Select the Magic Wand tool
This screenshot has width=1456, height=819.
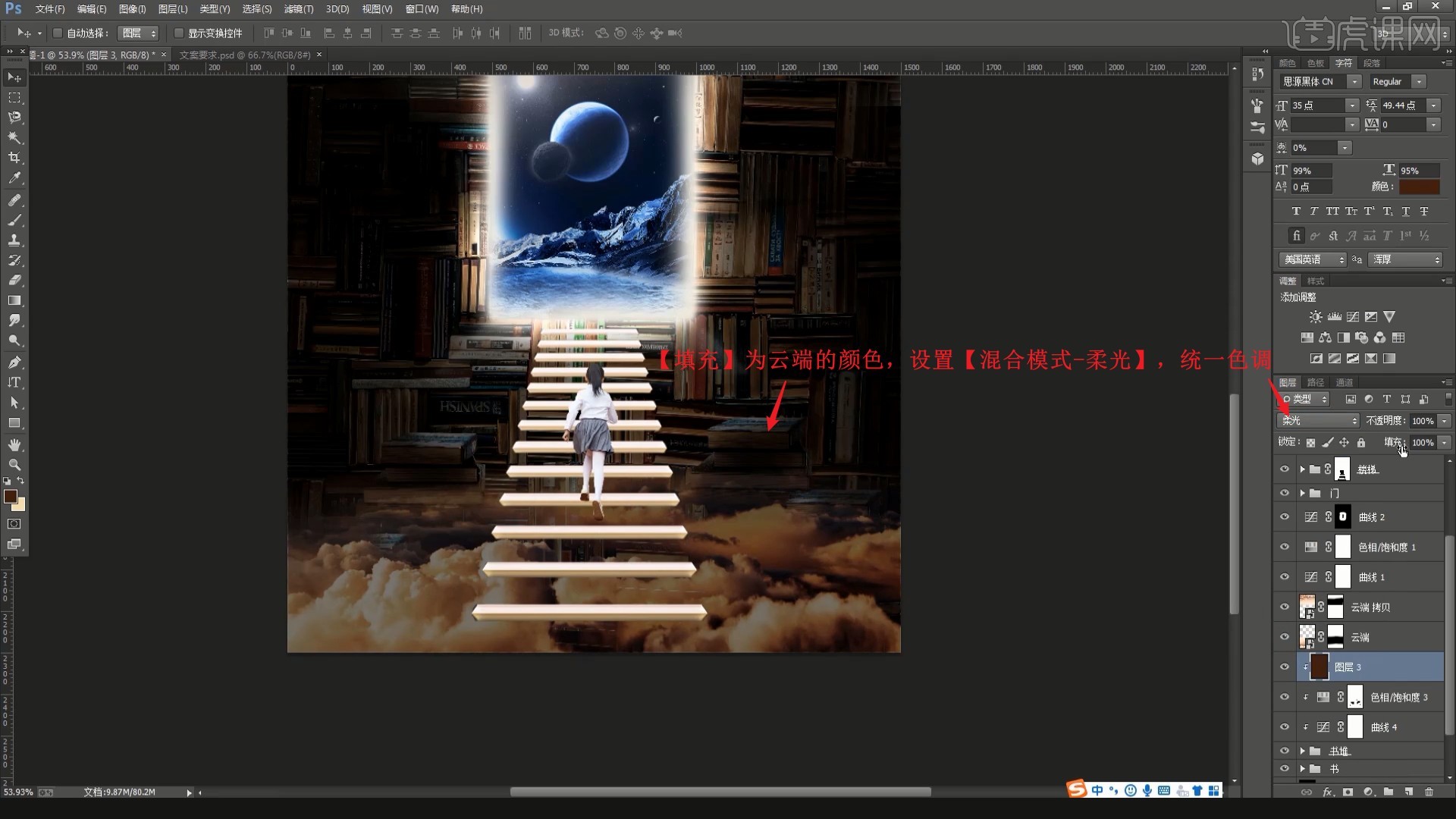click(14, 138)
